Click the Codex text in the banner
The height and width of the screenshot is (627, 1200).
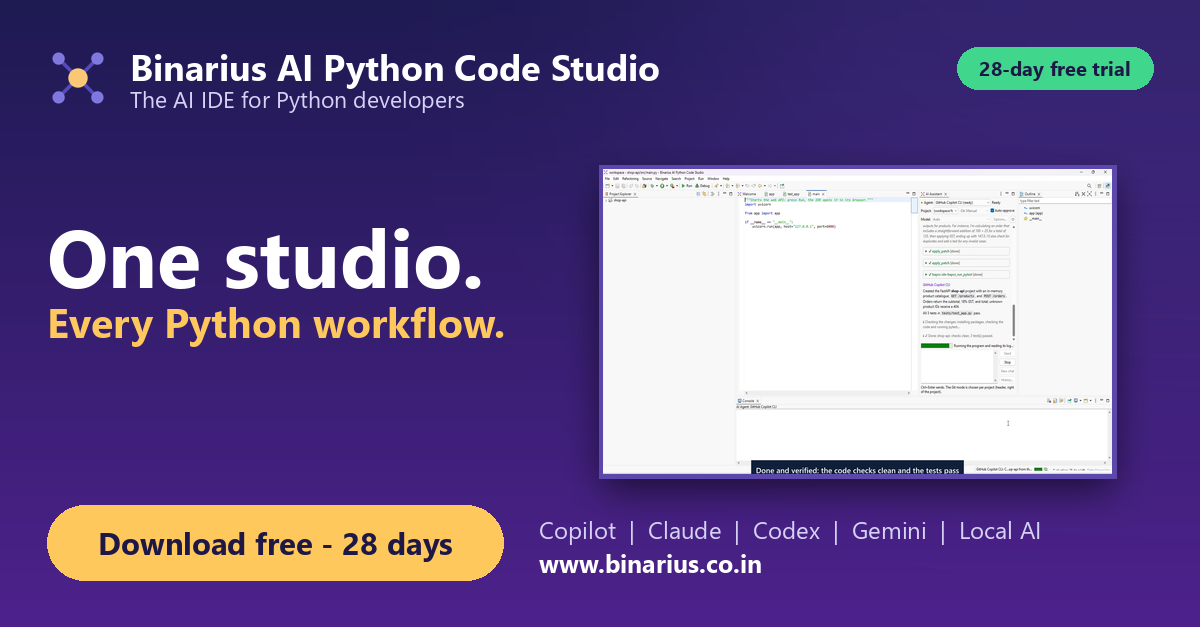[786, 531]
